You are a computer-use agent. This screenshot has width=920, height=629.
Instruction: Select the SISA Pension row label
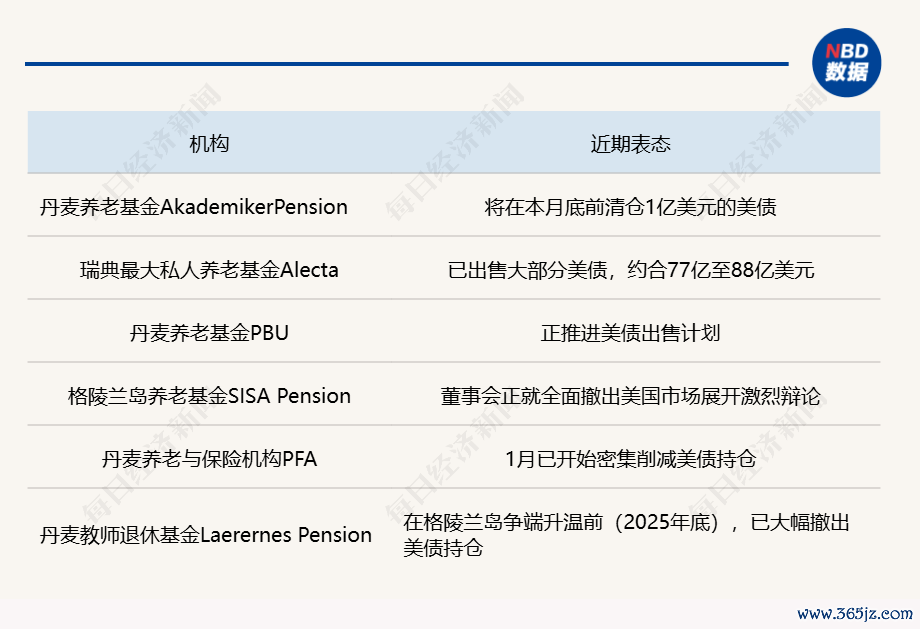tap(209, 396)
